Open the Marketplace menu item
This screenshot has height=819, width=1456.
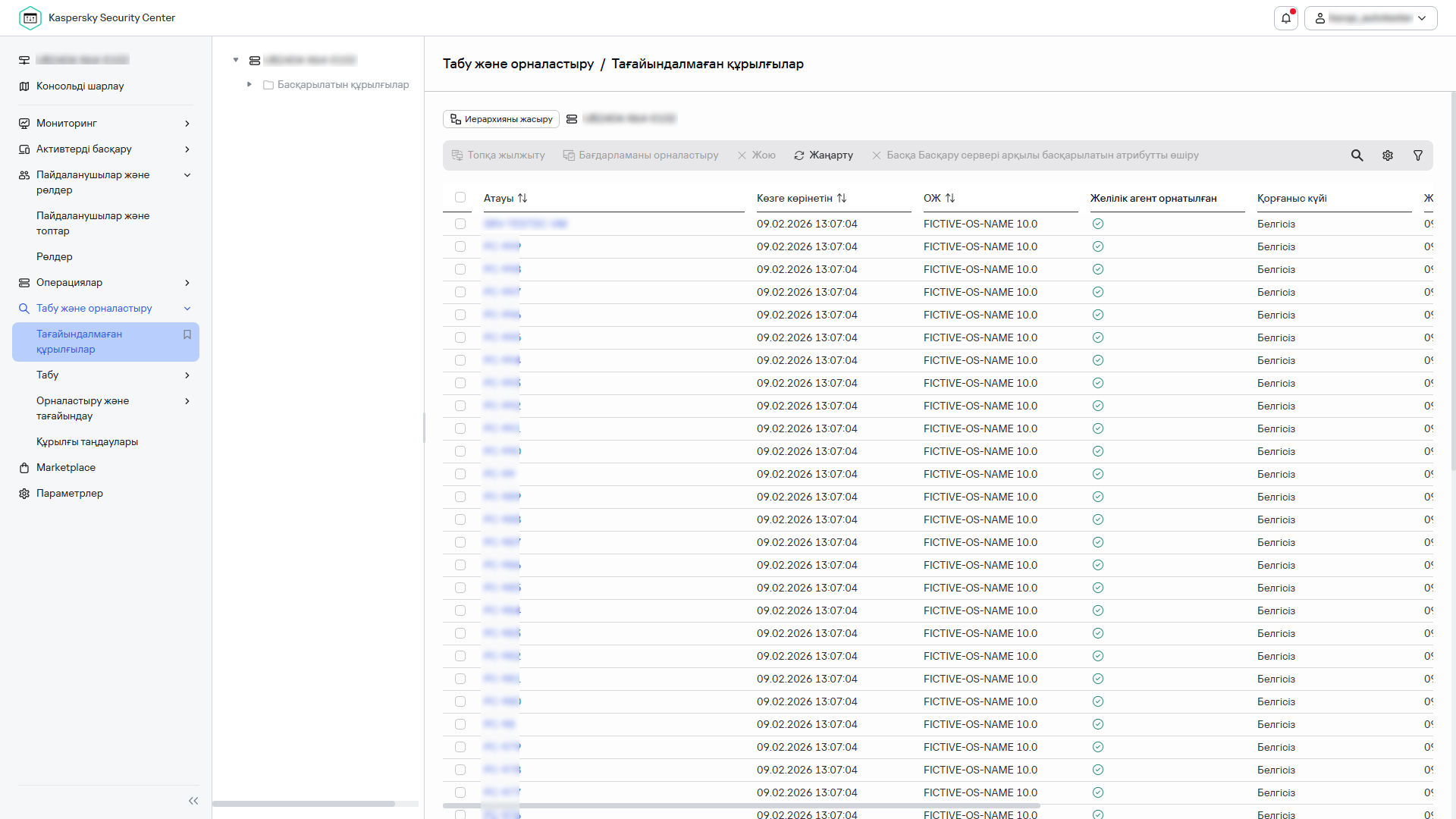pos(66,468)
